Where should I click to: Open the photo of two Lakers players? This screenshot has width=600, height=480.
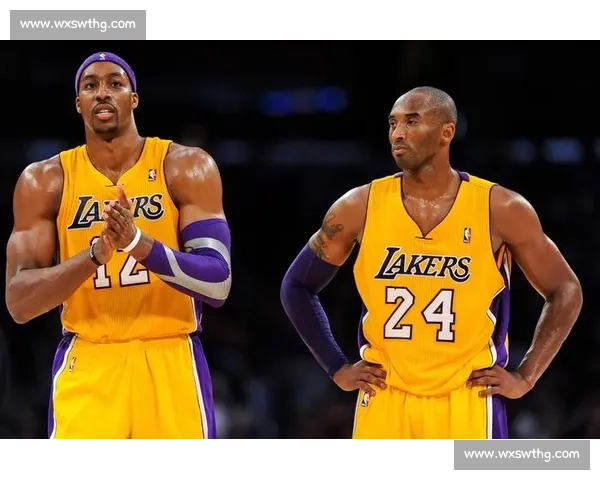(300, 239)
